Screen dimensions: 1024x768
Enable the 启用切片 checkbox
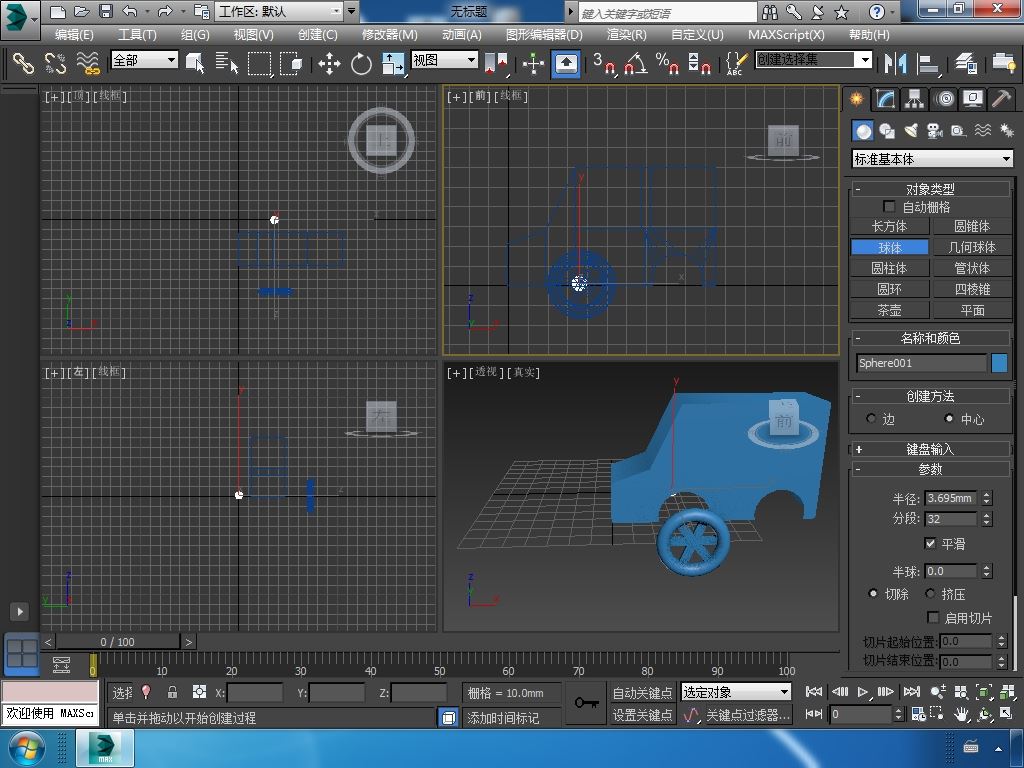[x=933, y=617]
